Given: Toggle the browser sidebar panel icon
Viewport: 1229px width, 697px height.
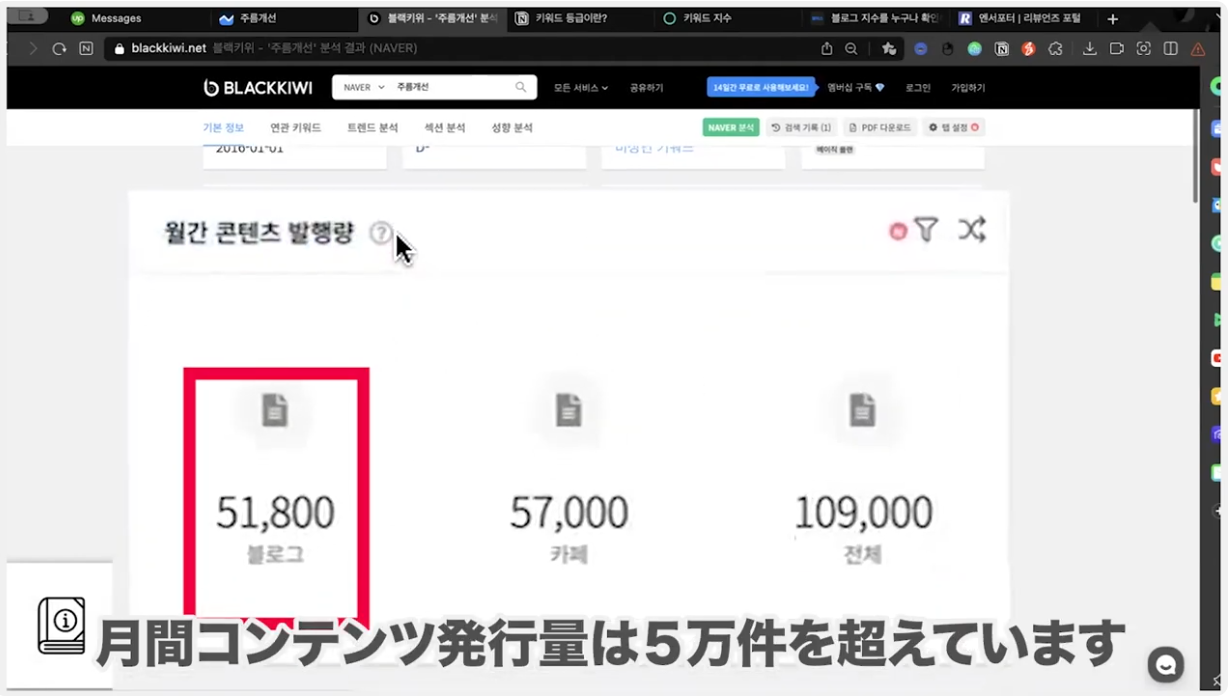Looking at the screenshot, I should click(x=1170, y=48).
